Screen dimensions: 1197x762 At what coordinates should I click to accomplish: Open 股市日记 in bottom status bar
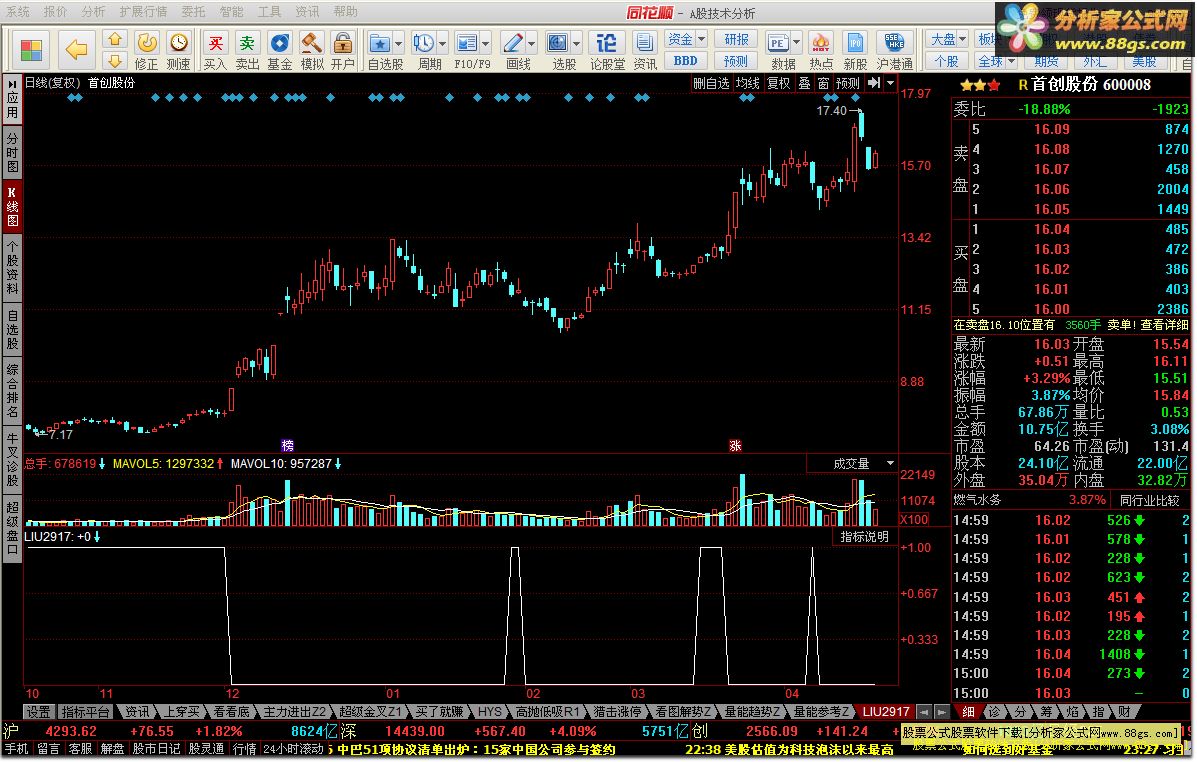coord(156,749)
